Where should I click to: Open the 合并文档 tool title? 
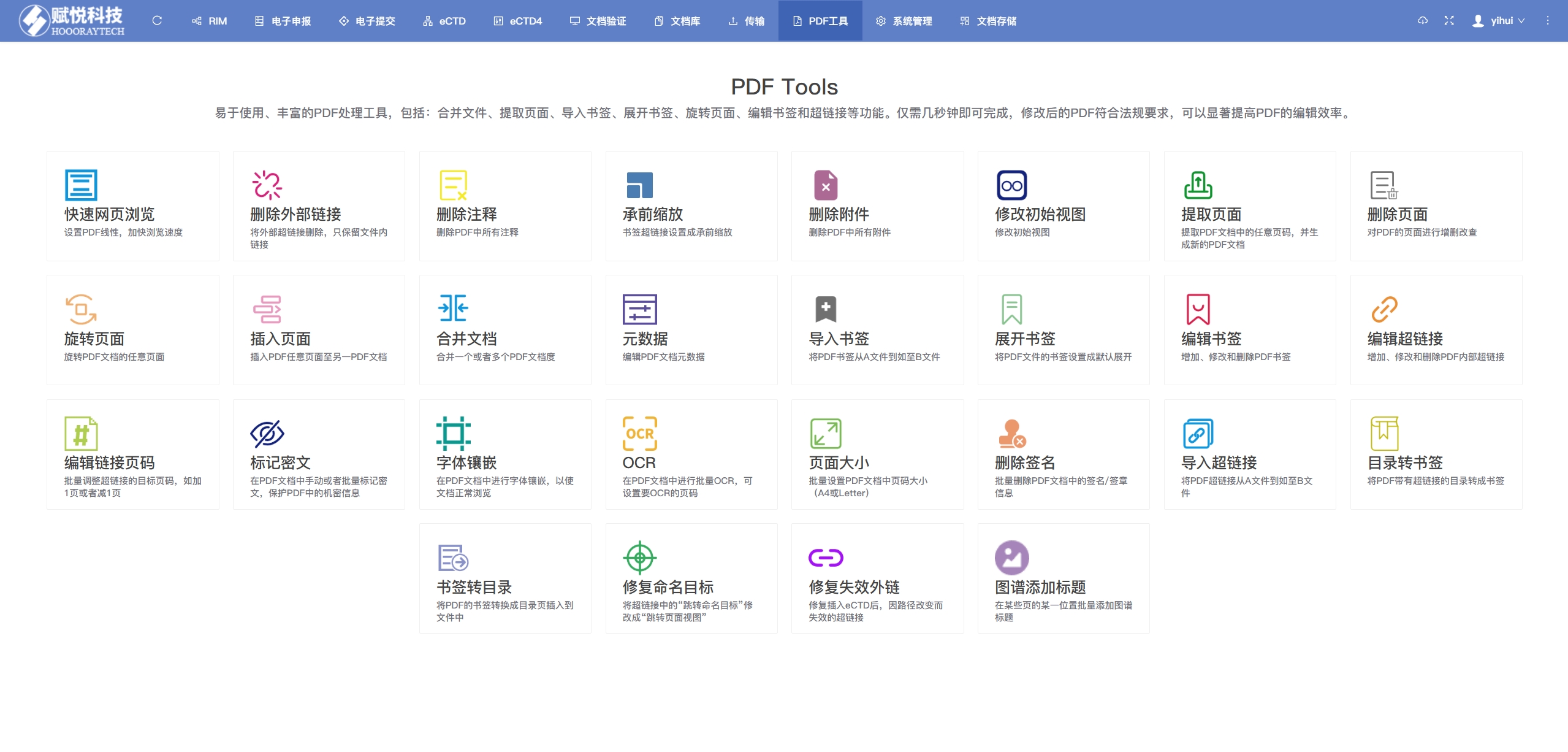pyautogui.click(x=466, y=339)
